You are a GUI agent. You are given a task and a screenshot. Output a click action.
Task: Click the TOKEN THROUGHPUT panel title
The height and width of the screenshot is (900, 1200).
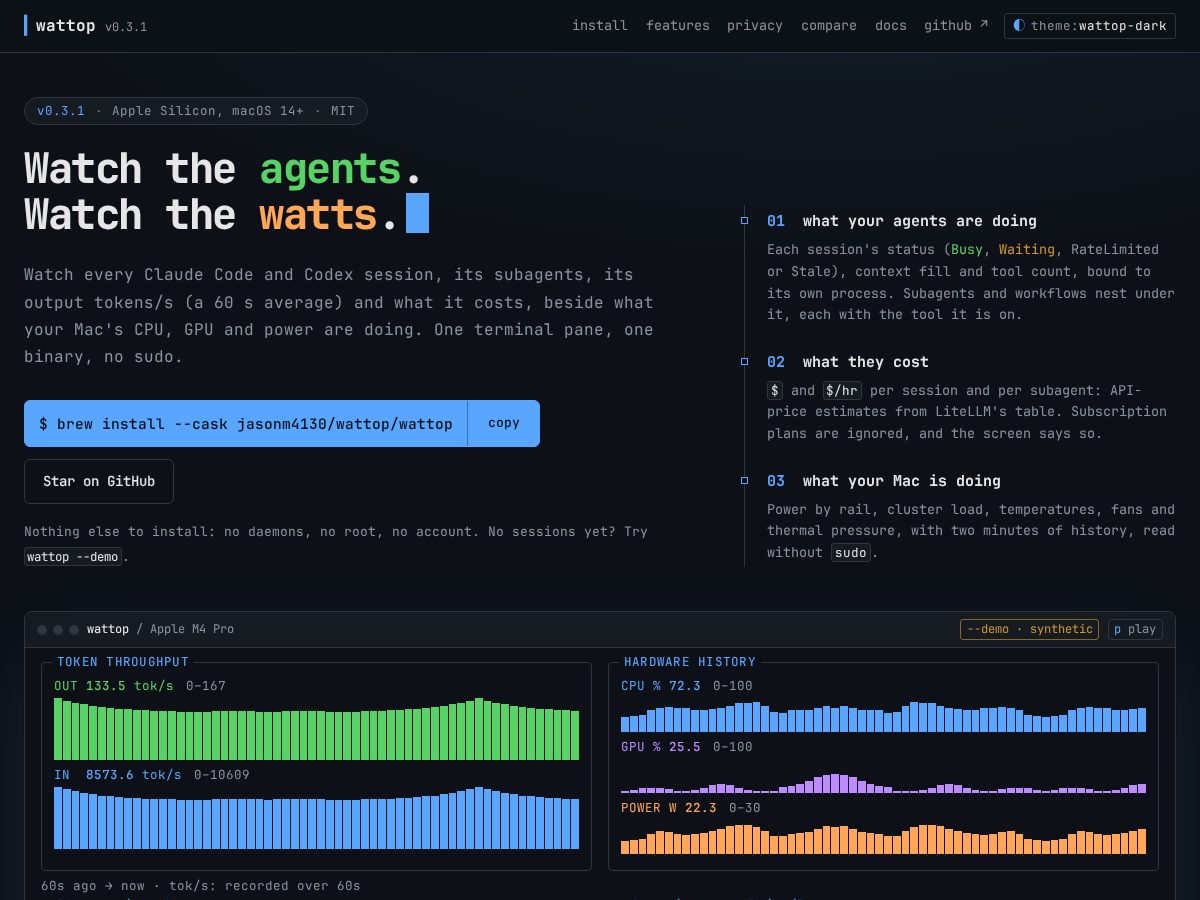point(123,662)
